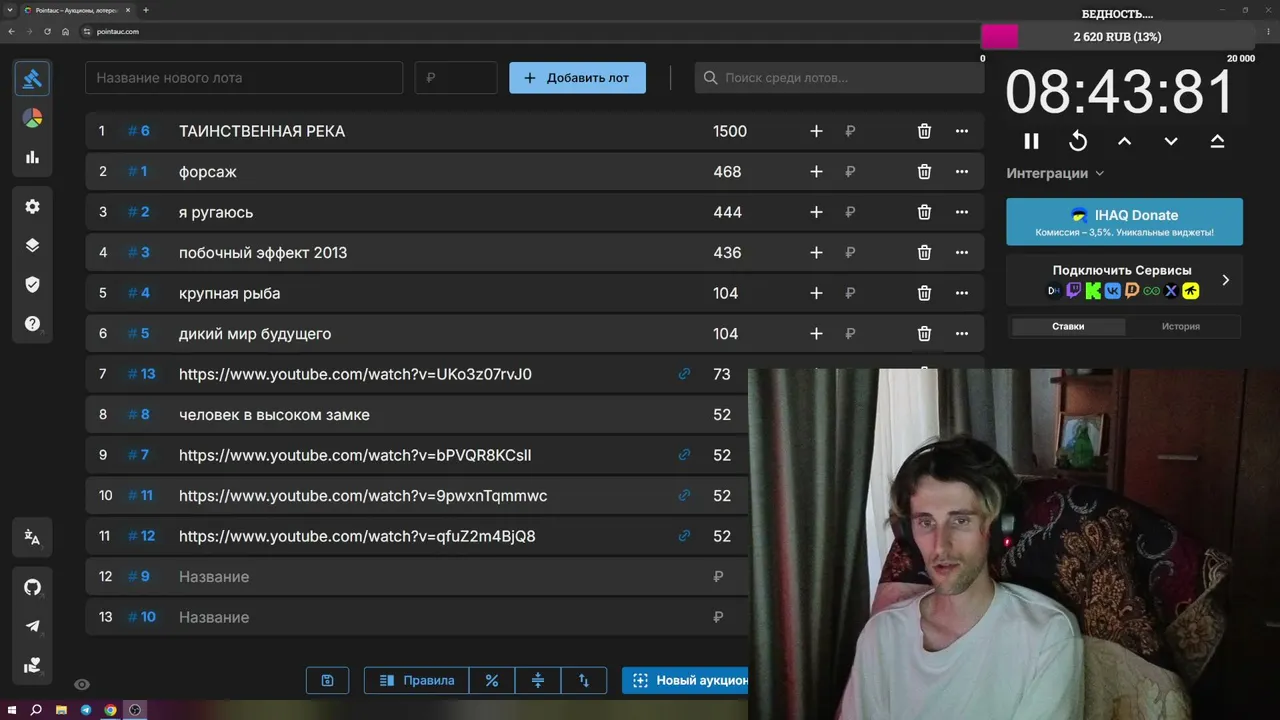Focus the Поиск среди лотов search field

[839, 78]
